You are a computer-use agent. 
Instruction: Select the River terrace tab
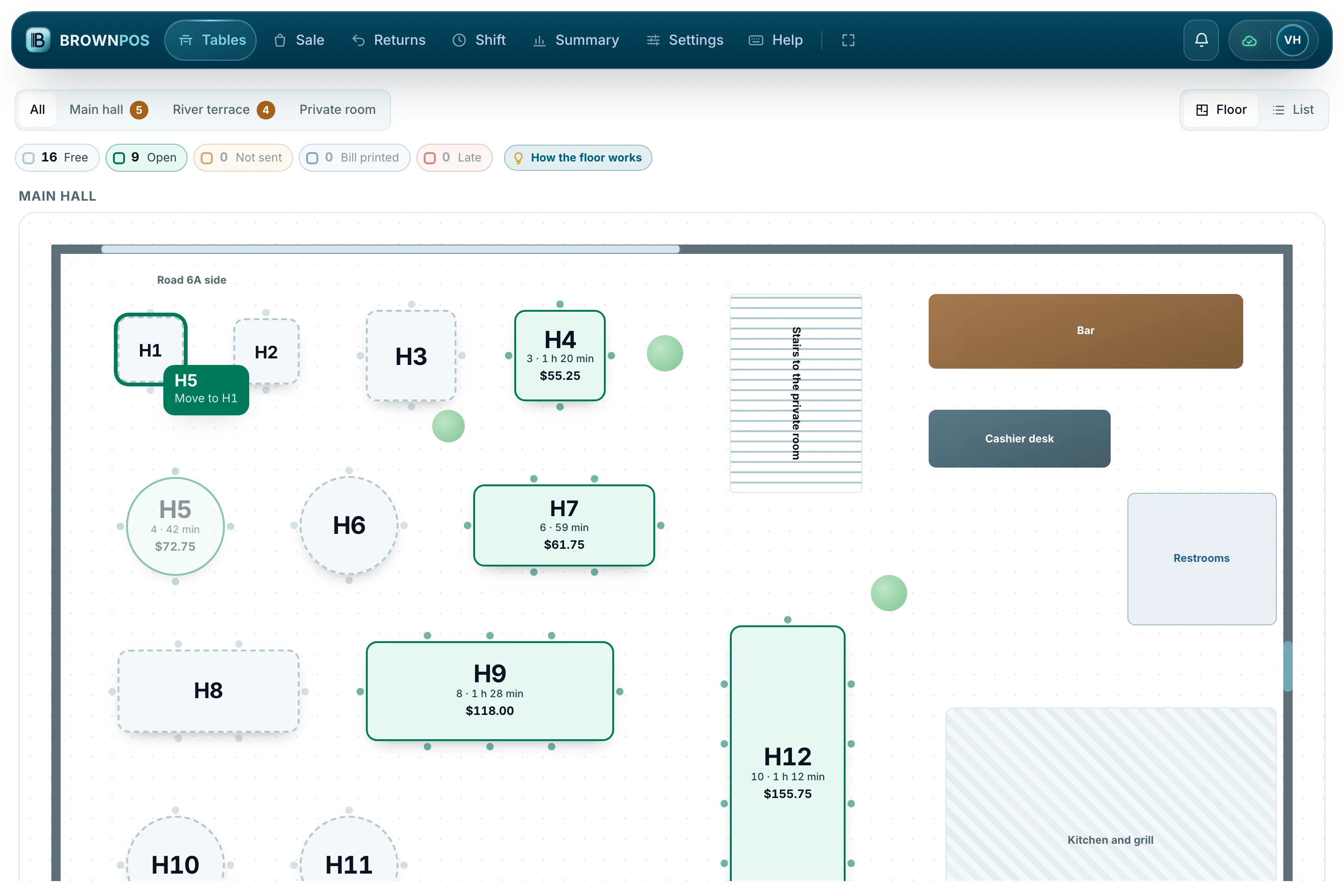[x=224, y=110]
